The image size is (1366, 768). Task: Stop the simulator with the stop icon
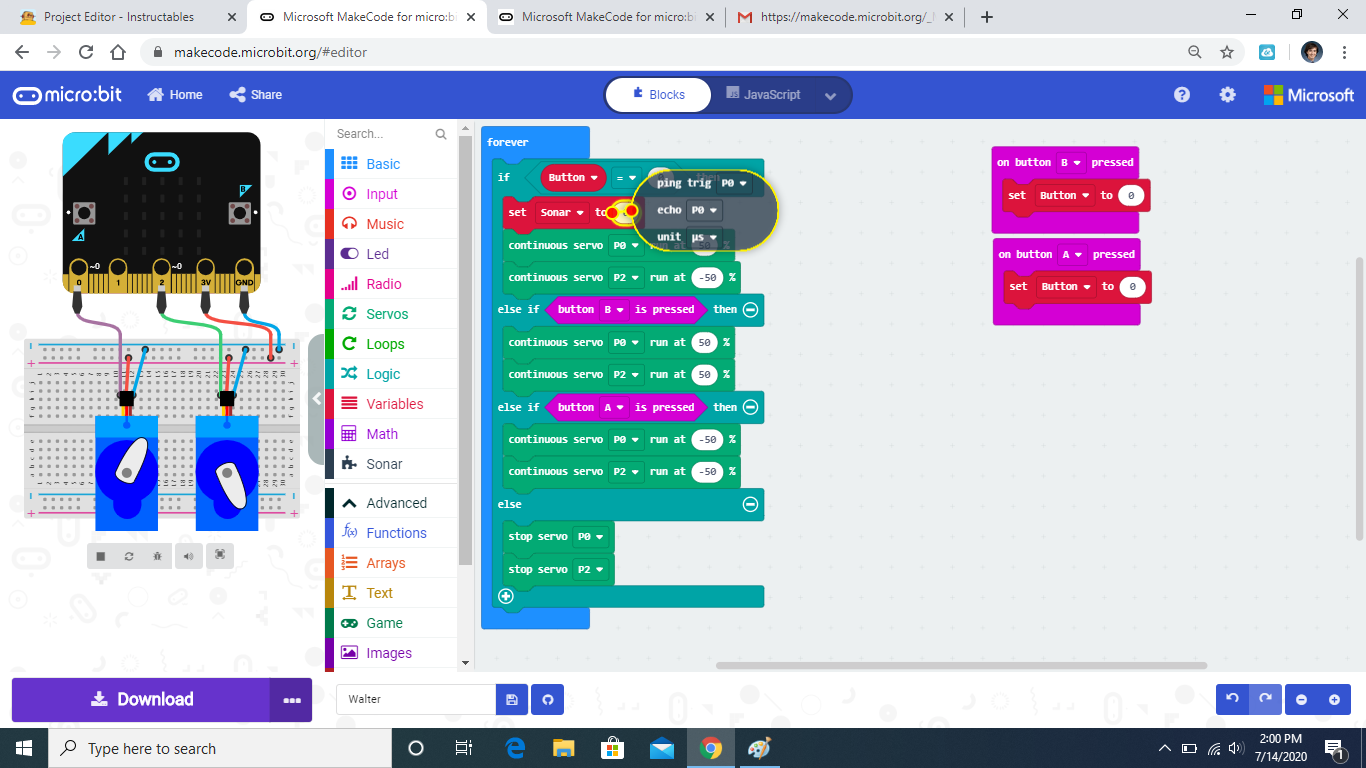point(101,556)
